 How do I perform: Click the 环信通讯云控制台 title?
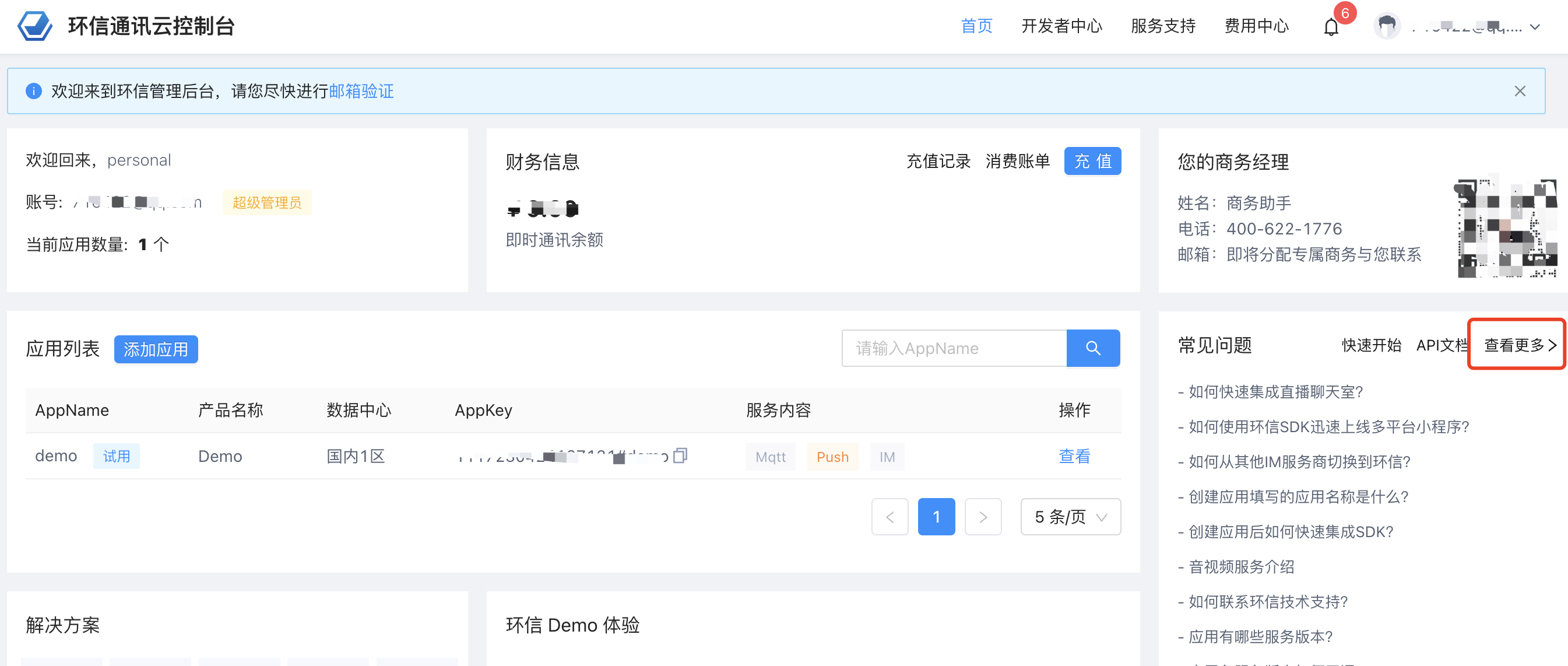click(152, 26)
